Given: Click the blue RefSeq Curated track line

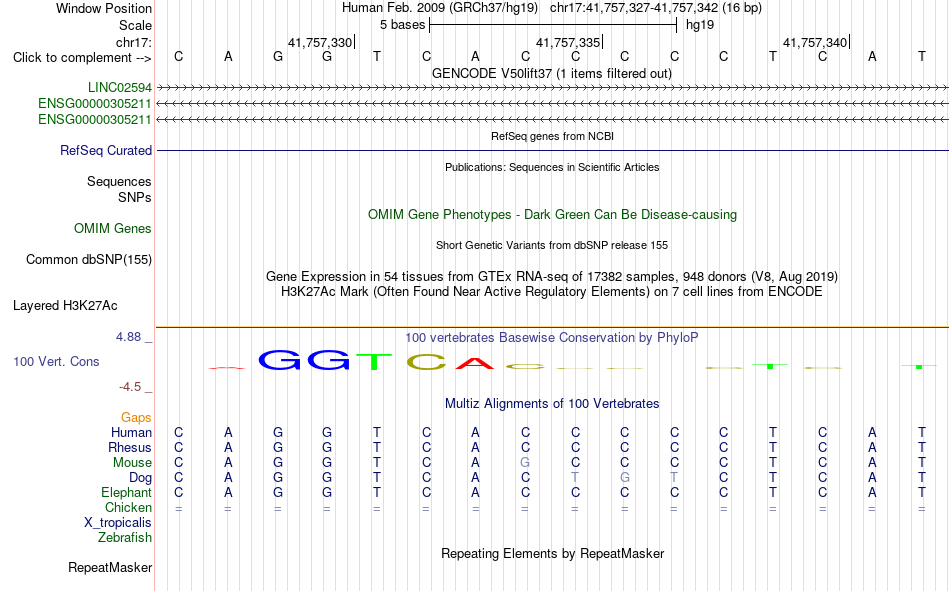Looking at the screenshot, I should (553, 150).
